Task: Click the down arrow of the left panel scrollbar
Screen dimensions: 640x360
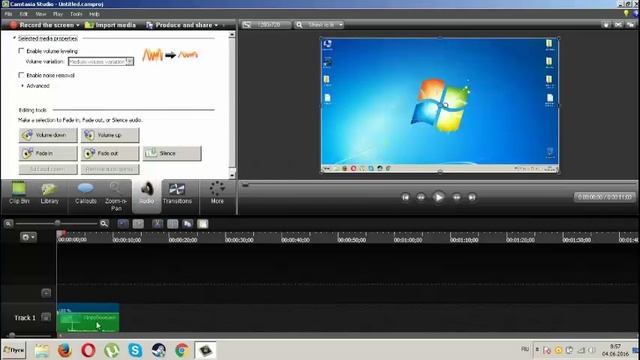Action: point(232,175)
